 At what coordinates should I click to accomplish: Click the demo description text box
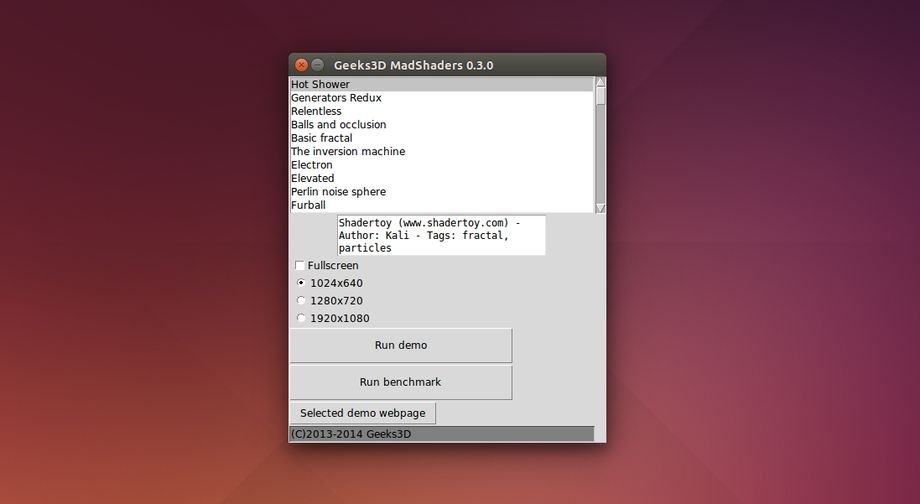pos(440,235)
